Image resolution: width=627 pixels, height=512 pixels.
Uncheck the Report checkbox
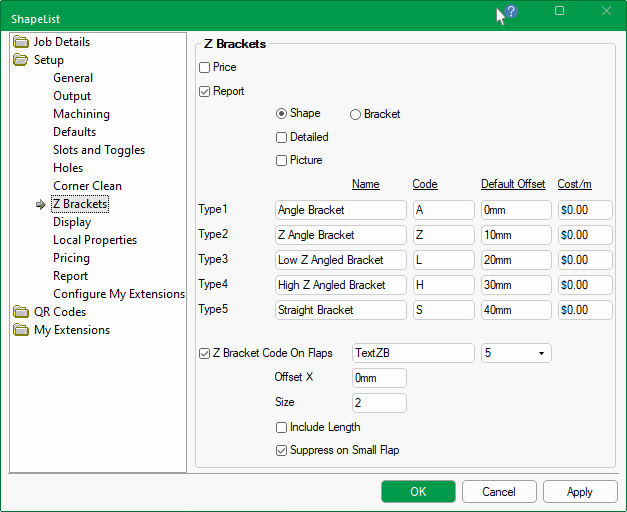(205, 92)
